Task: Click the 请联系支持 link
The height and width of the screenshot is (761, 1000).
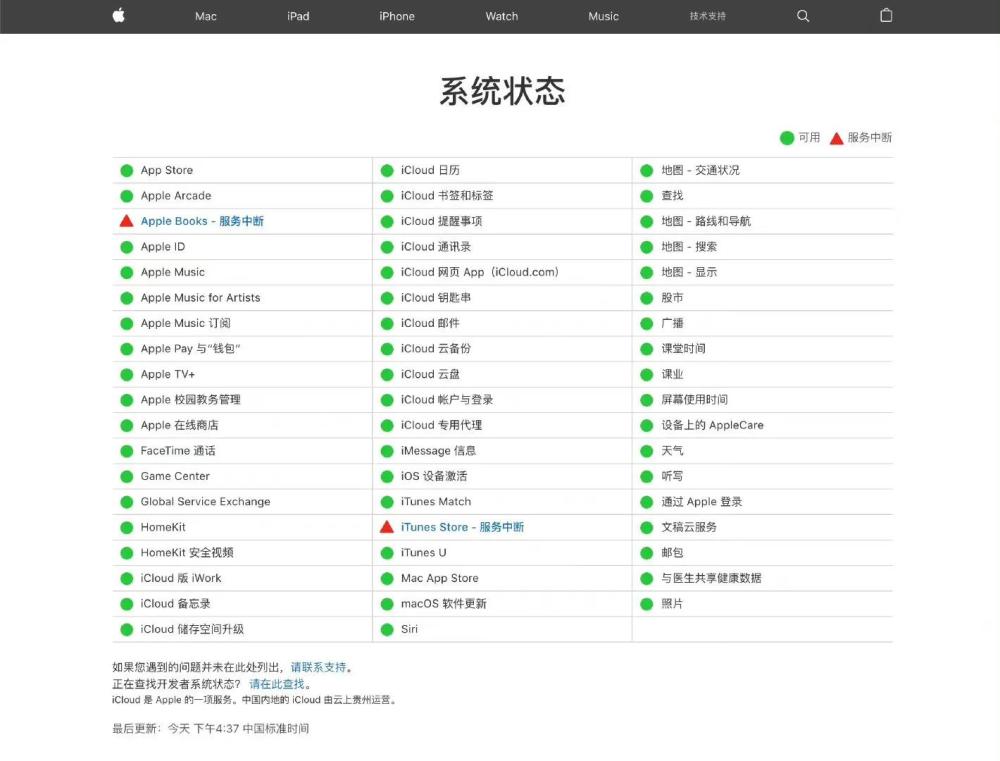Action: 318,667
